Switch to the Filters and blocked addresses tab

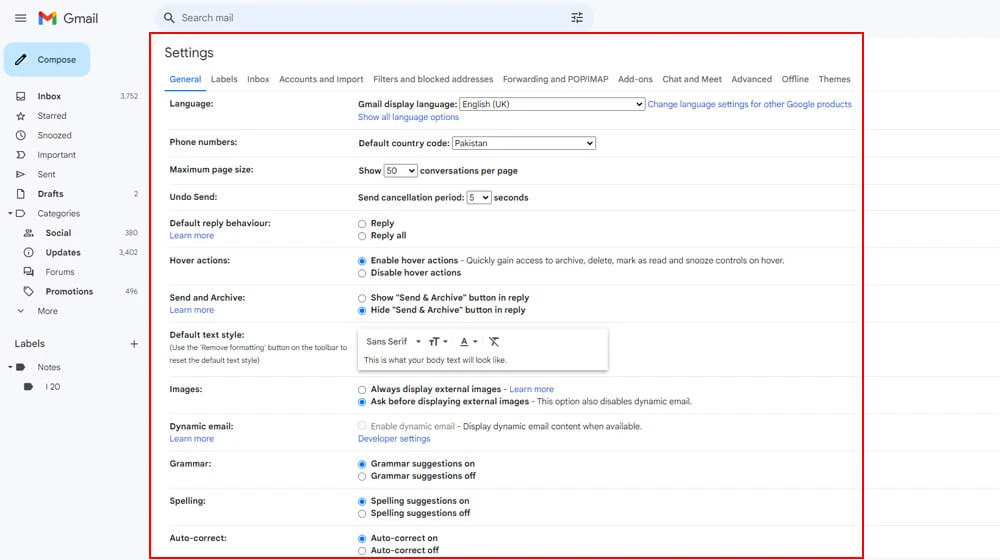click(432, 79)
